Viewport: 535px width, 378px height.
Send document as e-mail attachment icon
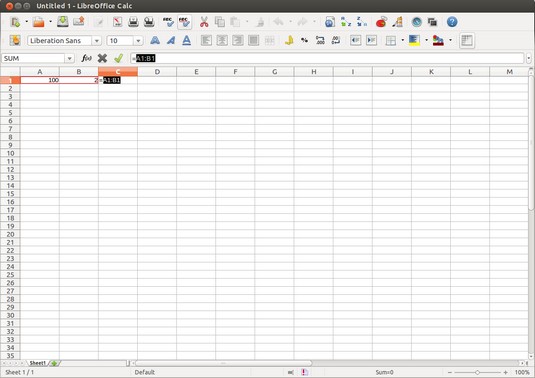(x=79, y=22)
